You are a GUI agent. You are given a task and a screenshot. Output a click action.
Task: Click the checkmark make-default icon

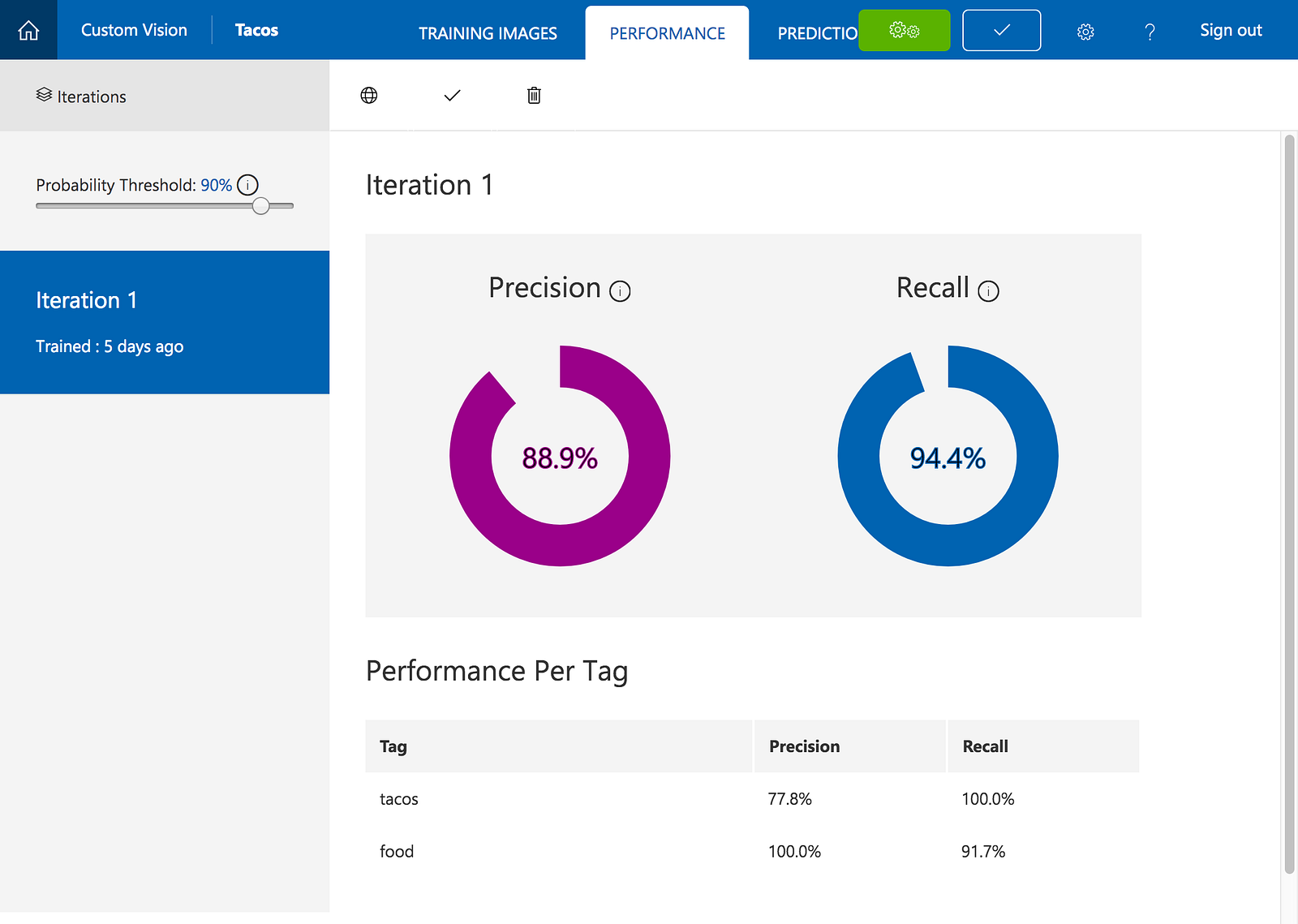point(452,96)
